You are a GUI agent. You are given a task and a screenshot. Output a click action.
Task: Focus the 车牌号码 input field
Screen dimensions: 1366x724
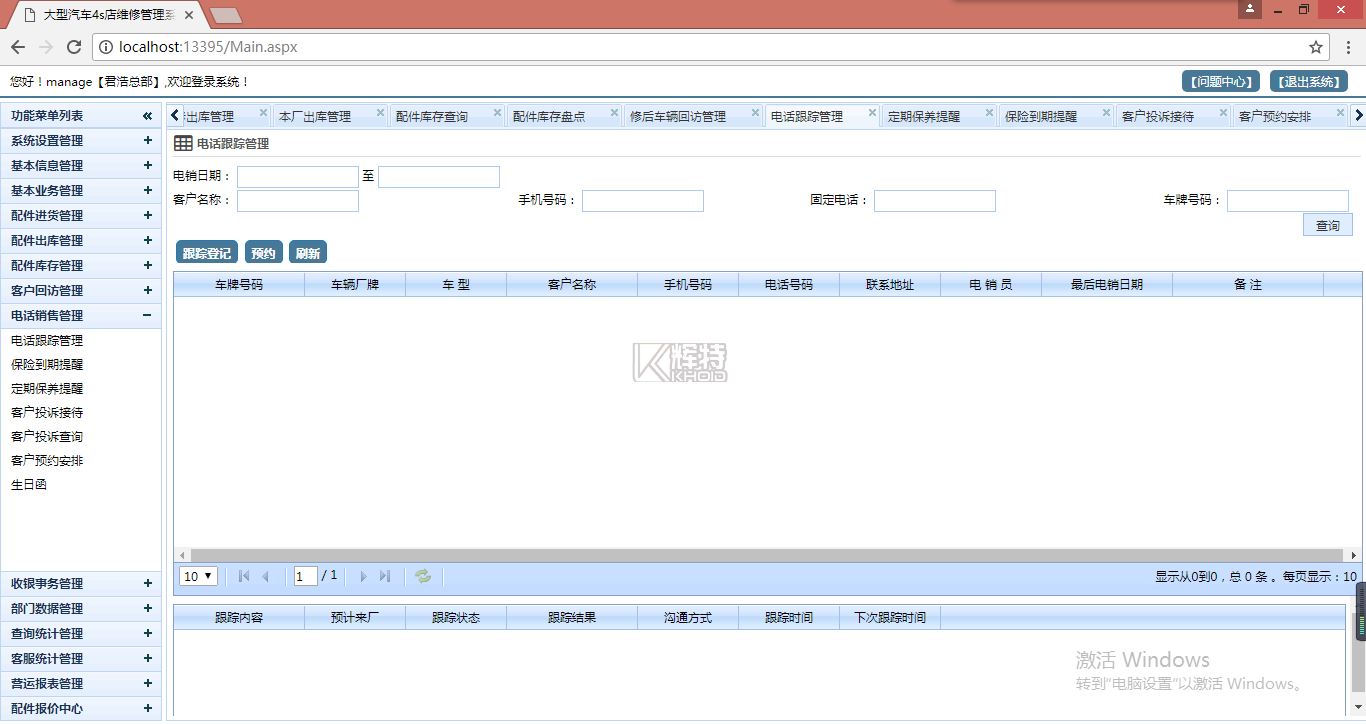point(1287,201)
